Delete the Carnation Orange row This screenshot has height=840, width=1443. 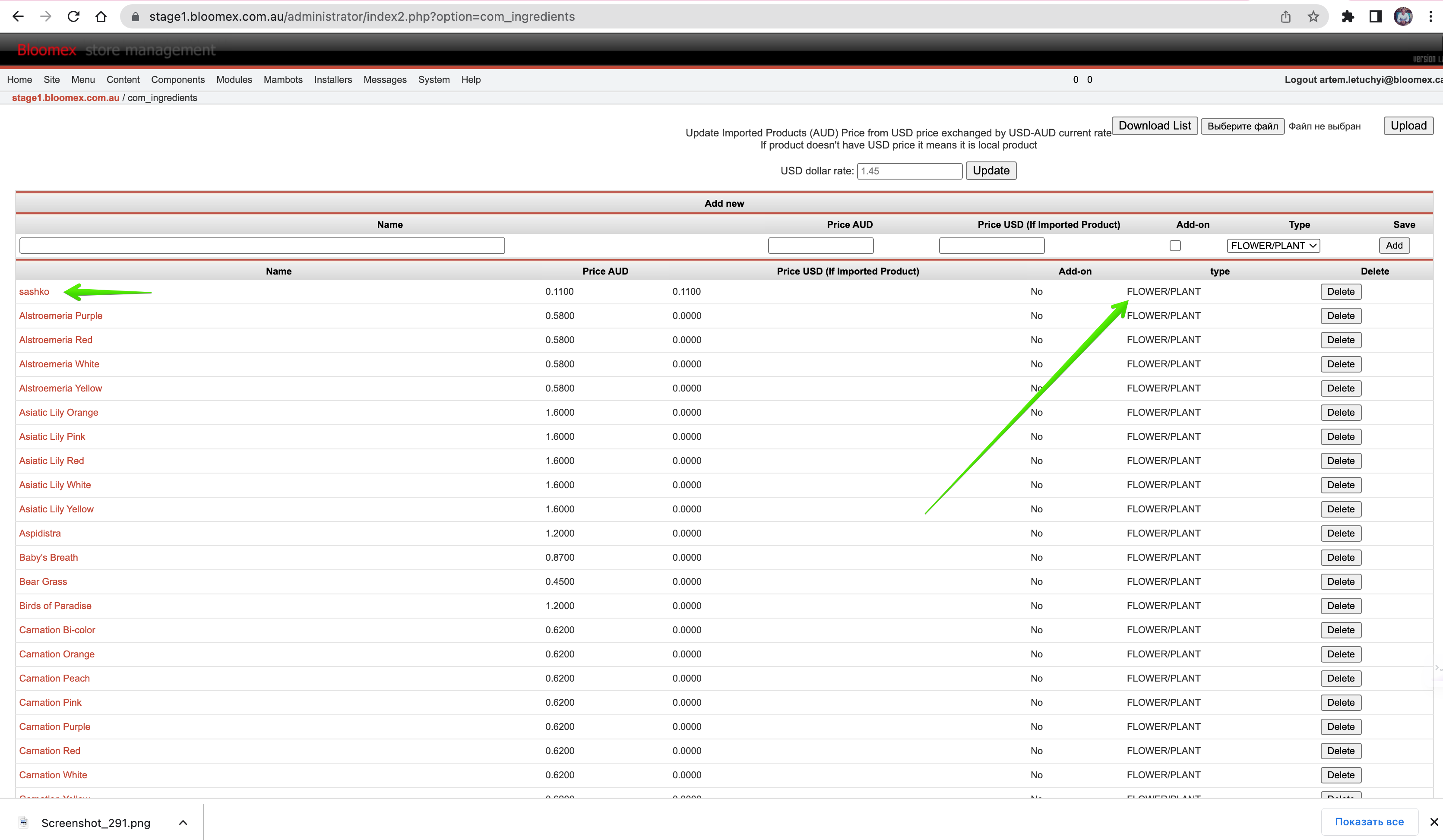[x=1341, y=654]
